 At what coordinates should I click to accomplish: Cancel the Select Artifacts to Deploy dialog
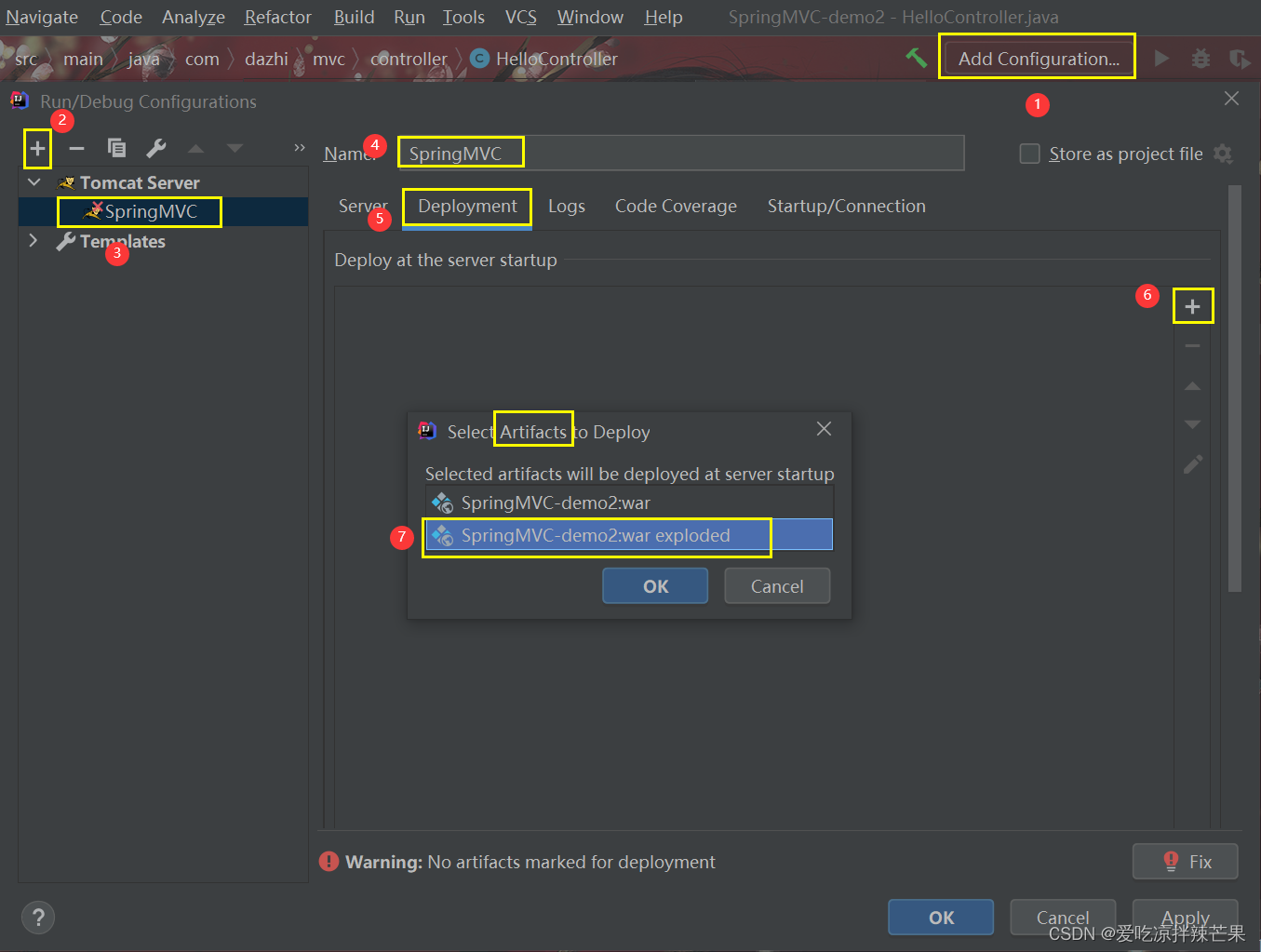777,586
